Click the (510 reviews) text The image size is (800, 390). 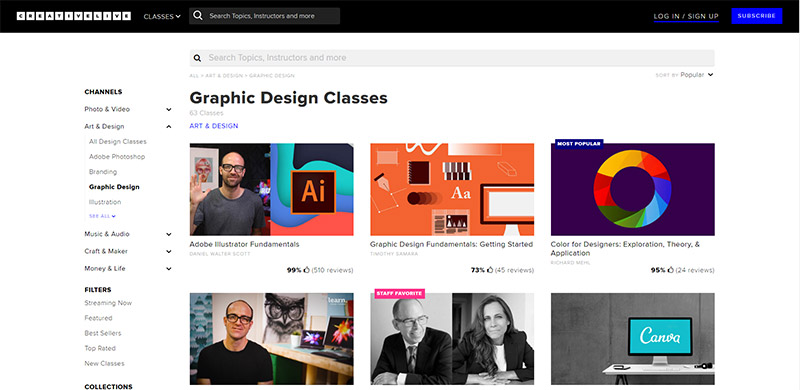pos(332,271)
